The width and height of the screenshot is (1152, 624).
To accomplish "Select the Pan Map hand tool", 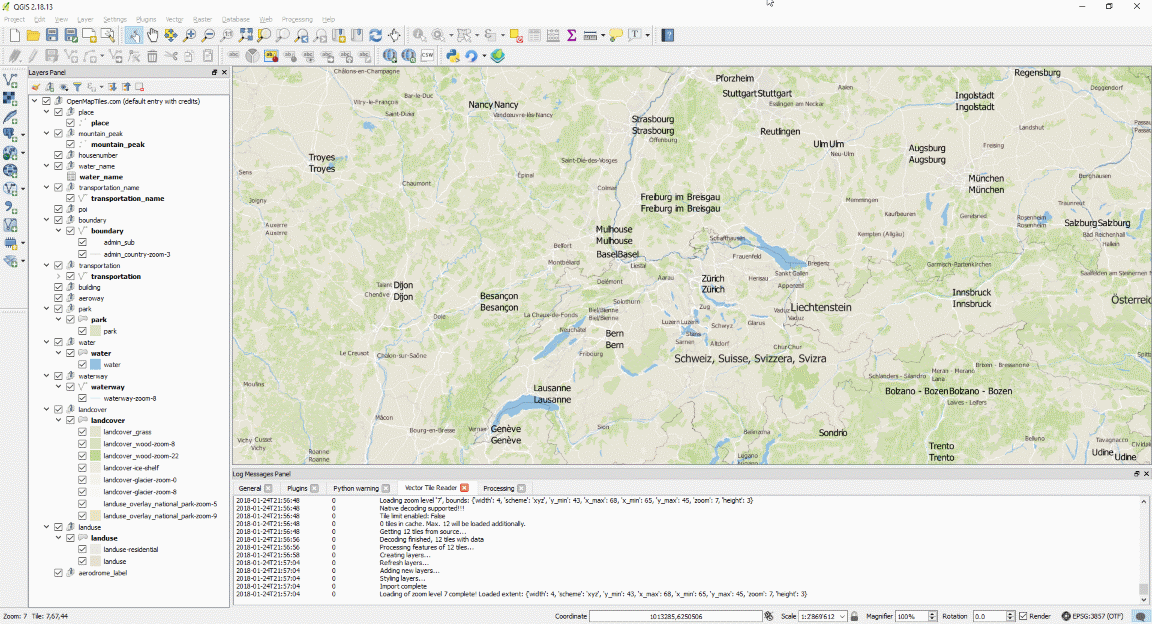I will point(152,35).
